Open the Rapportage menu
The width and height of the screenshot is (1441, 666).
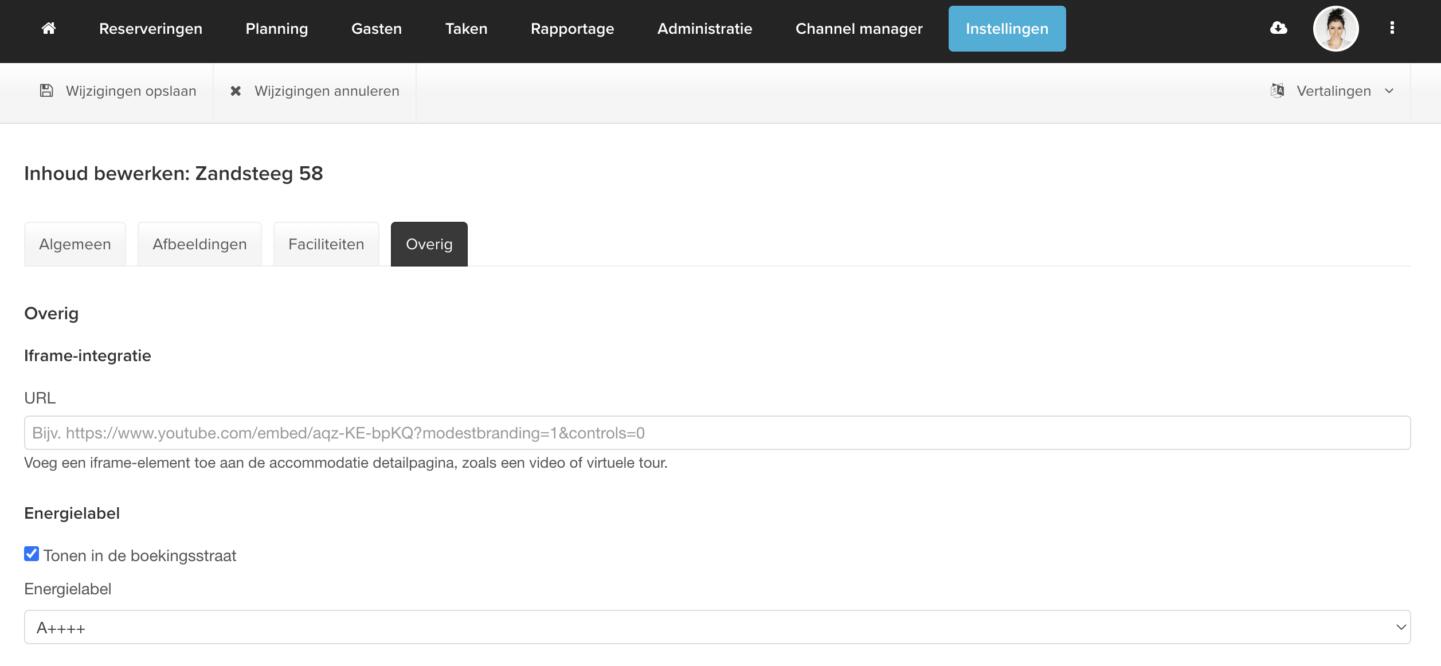572,28
